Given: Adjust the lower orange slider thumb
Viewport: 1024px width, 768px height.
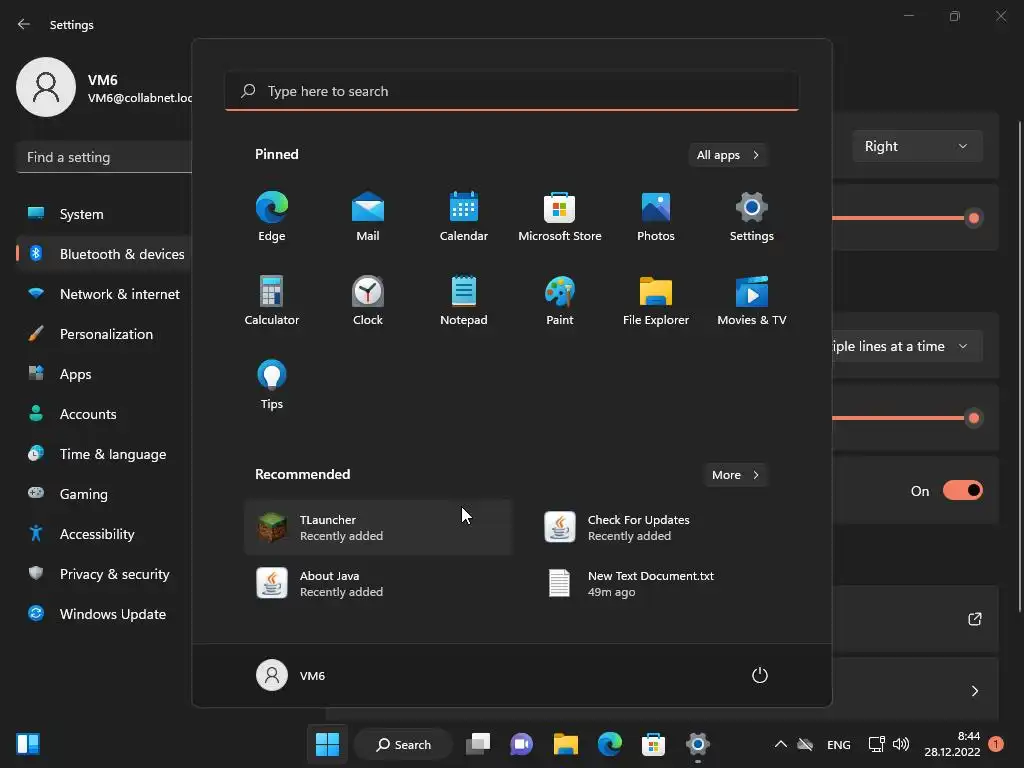Looking at the screenshot, I should 974,418.
